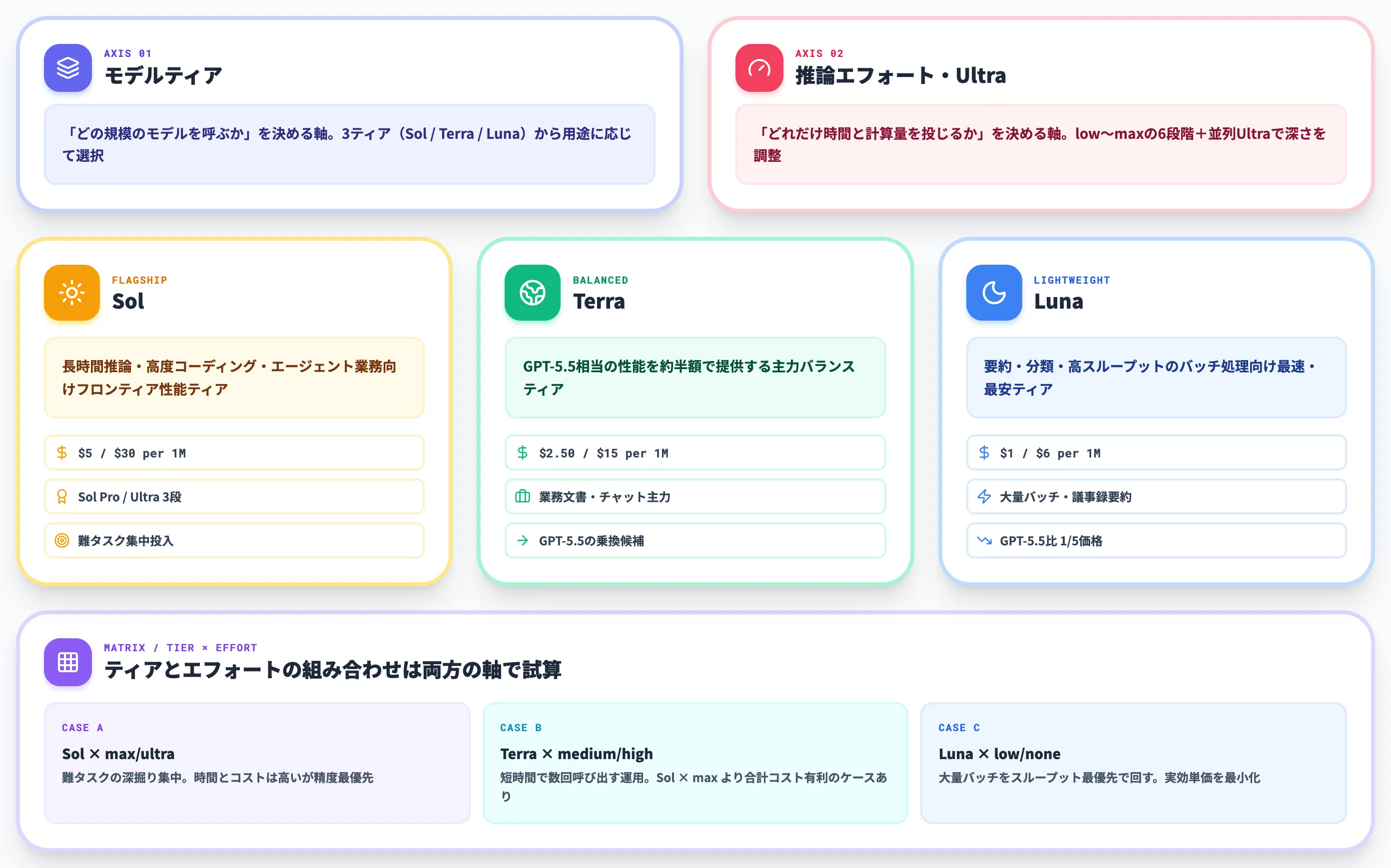
Task: Click the dollar icon next to $5 / $30
Action: pyautogui.click(x=62, y=453)
